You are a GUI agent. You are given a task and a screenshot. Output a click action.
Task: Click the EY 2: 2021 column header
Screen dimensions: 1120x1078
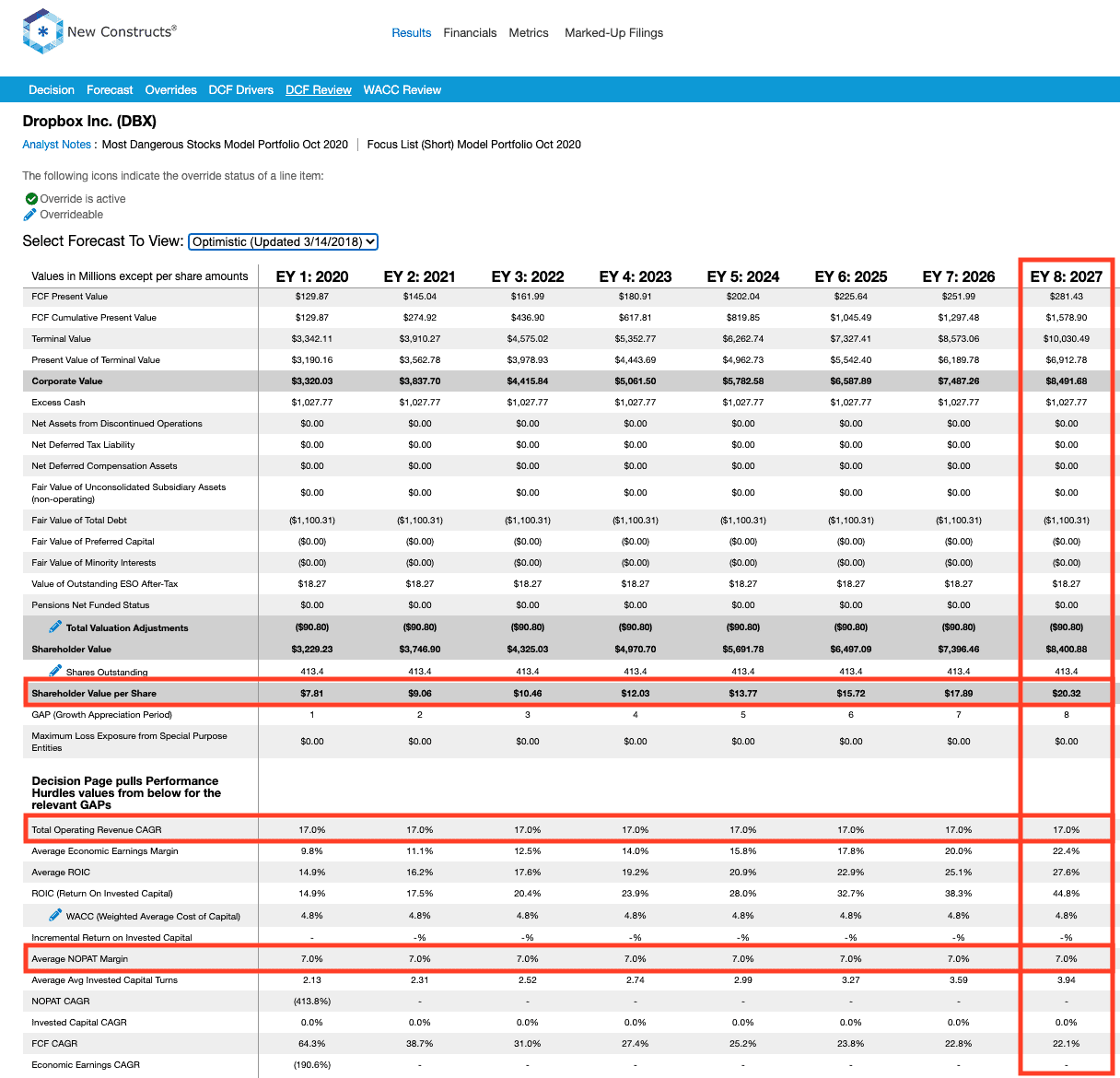pyautogui.click(x=420, y=276)
